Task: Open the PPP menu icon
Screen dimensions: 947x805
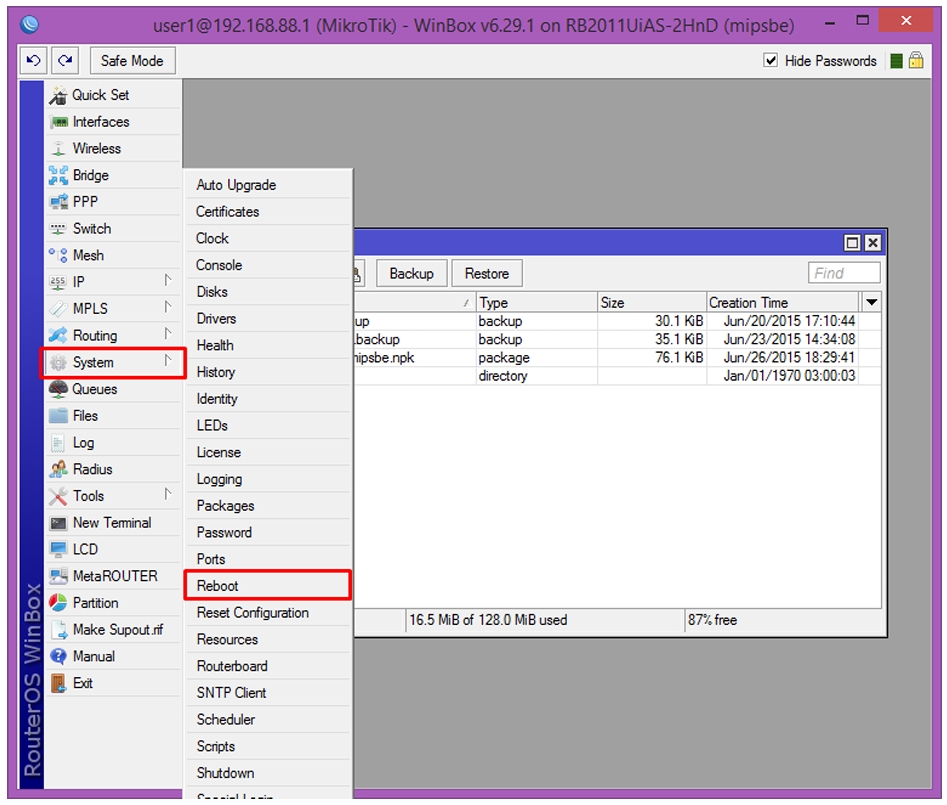Action: pos(59,202)
